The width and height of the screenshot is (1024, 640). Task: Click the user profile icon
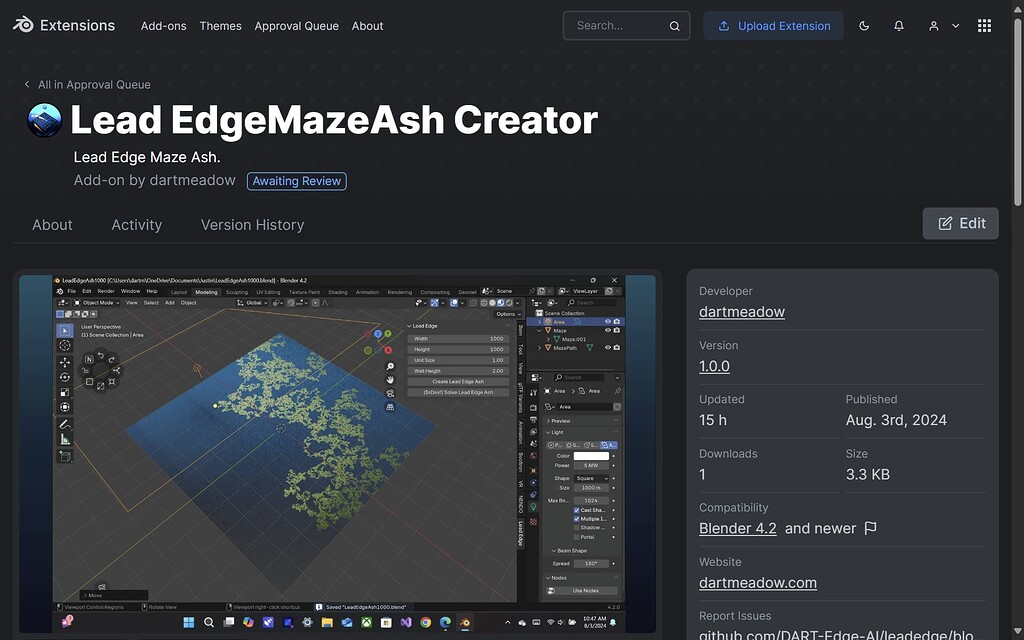(932, 24)
